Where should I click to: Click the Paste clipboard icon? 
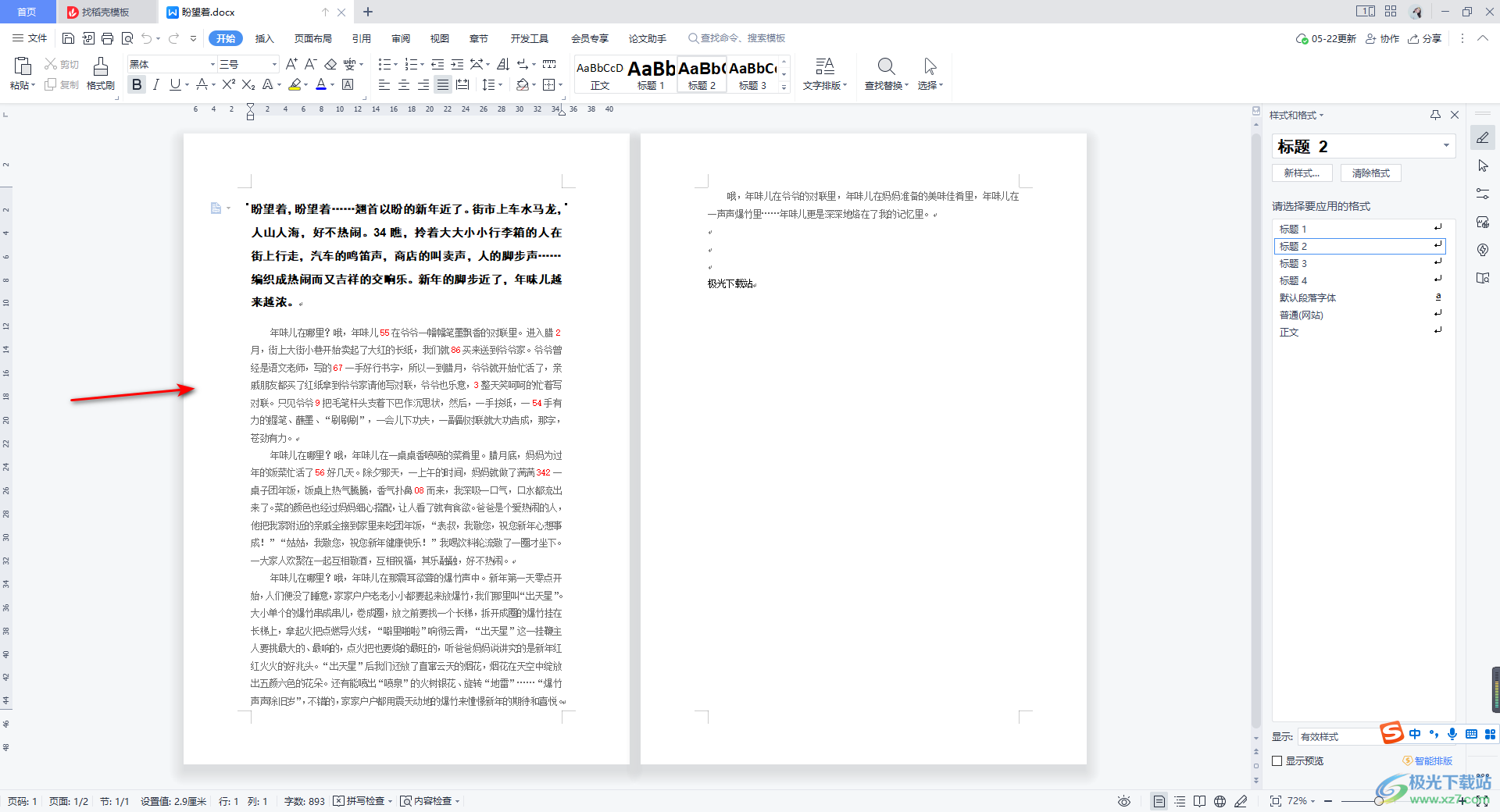23,67
